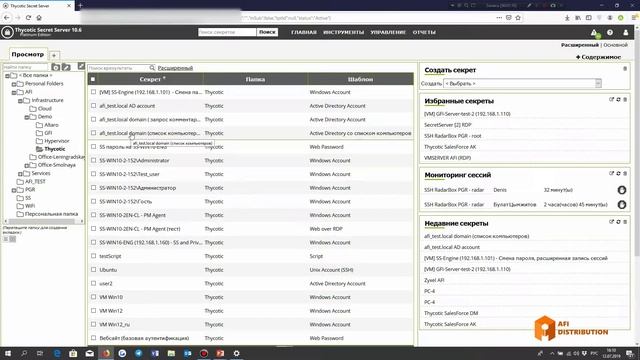Bookmark page with the star icon
Viewport: 640px width, 360px height.
tap(518, 18)
